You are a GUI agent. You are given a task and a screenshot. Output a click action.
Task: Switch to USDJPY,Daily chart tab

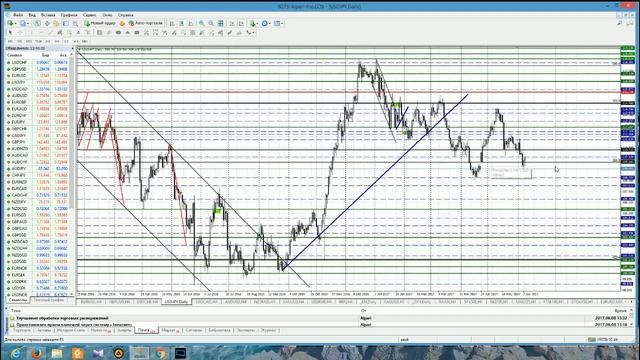[176, 302]
